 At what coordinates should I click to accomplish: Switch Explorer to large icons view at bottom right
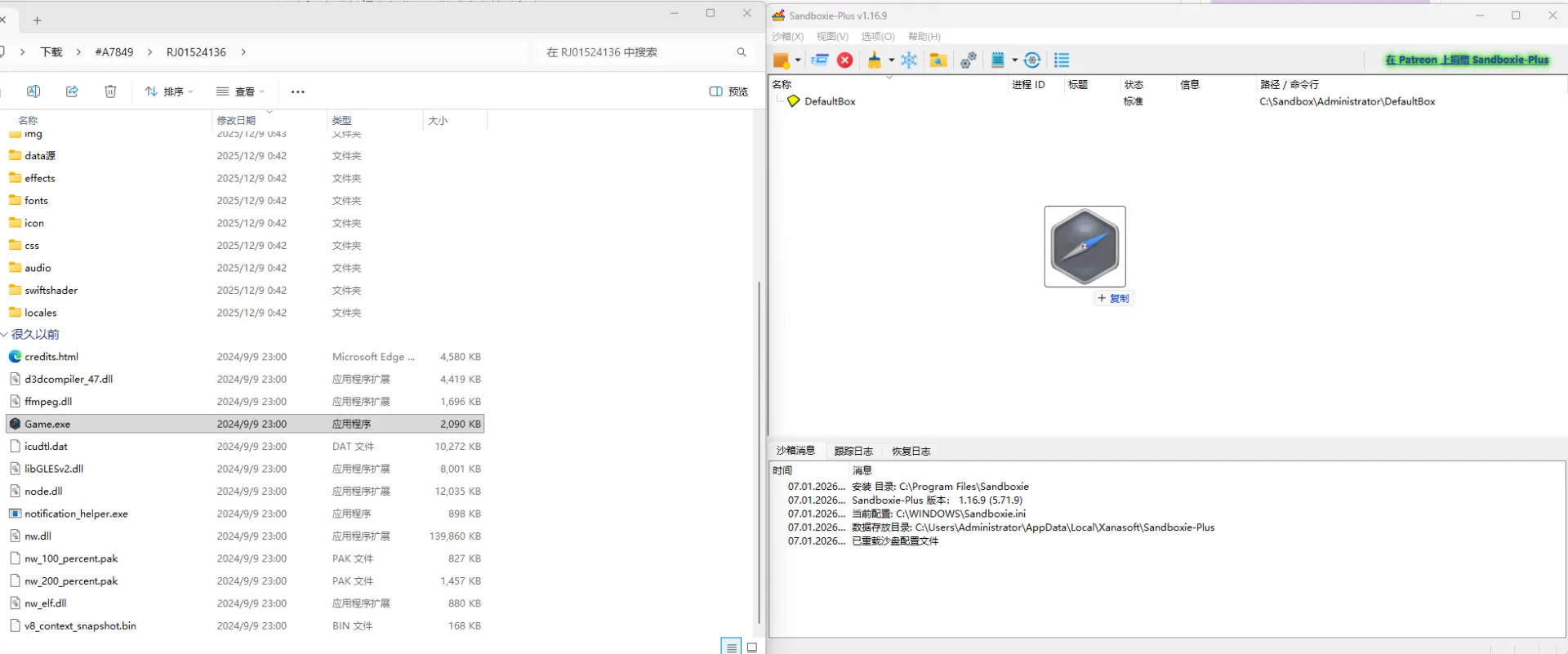(x=752, y=647)
